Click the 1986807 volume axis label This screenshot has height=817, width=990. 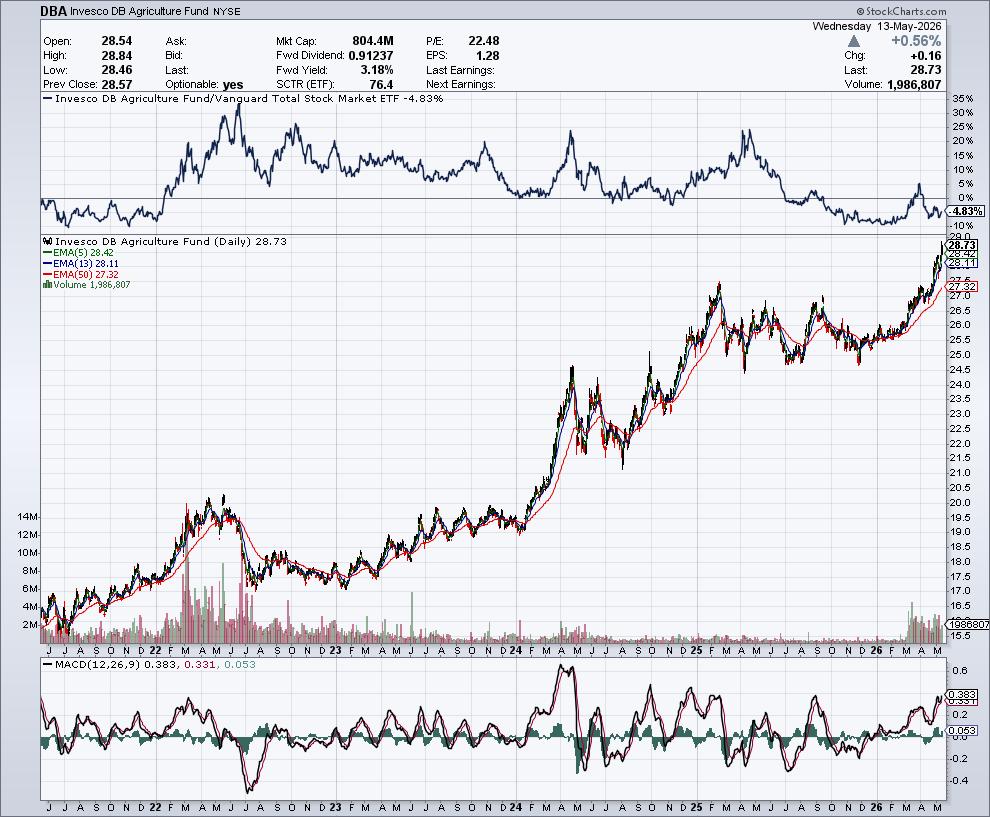point(969,624)
